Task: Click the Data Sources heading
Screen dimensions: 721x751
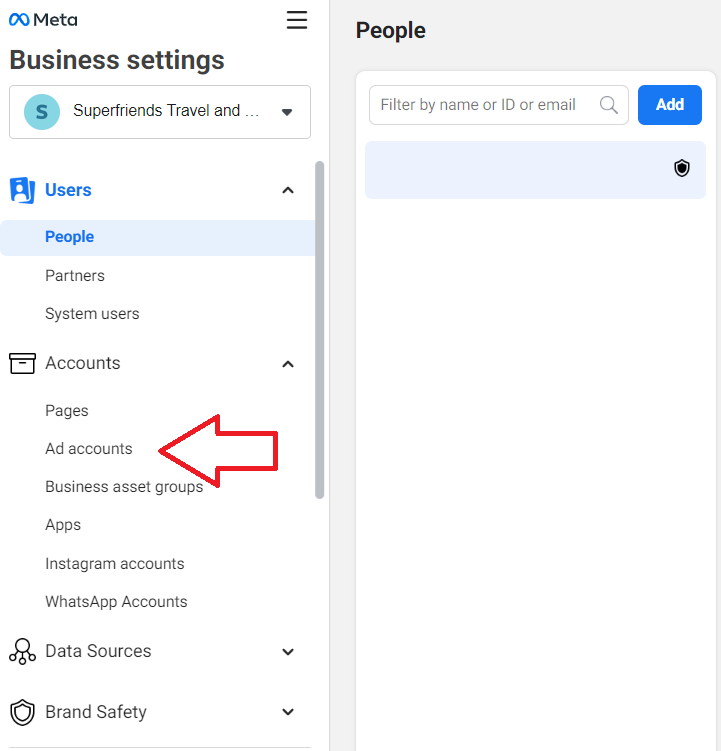Action: pyautogui.click(x=98, y=651)
